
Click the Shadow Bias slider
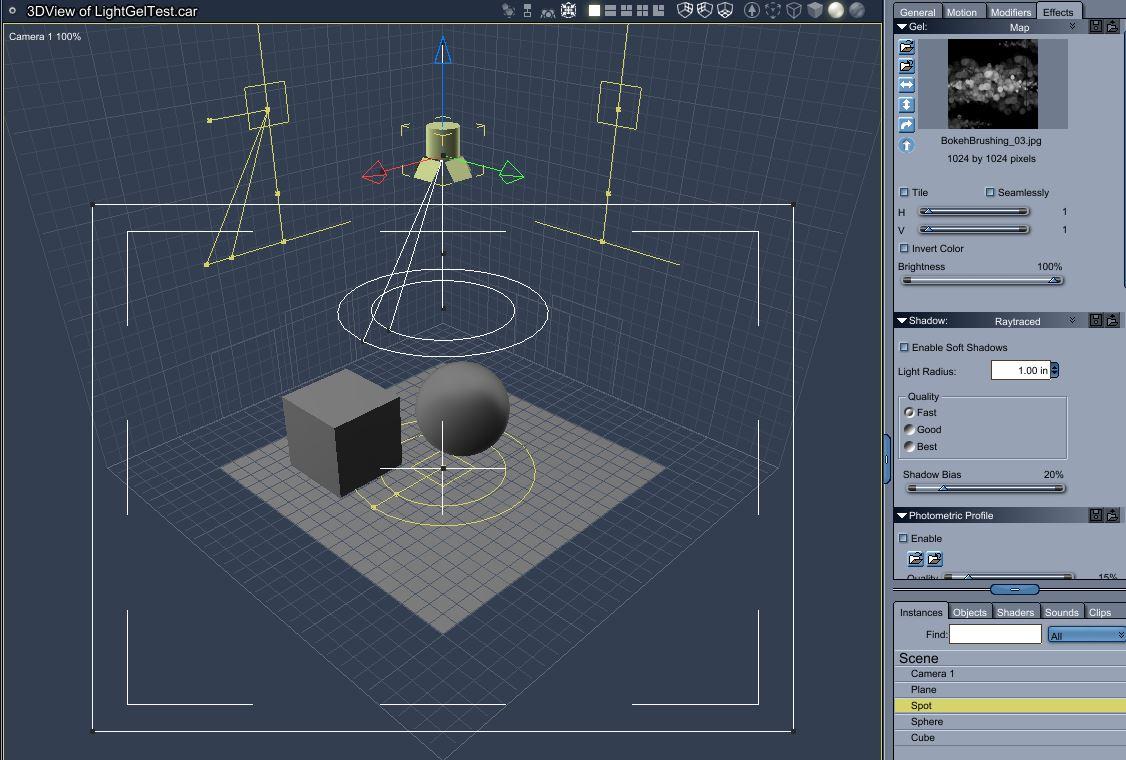[985, 488]
